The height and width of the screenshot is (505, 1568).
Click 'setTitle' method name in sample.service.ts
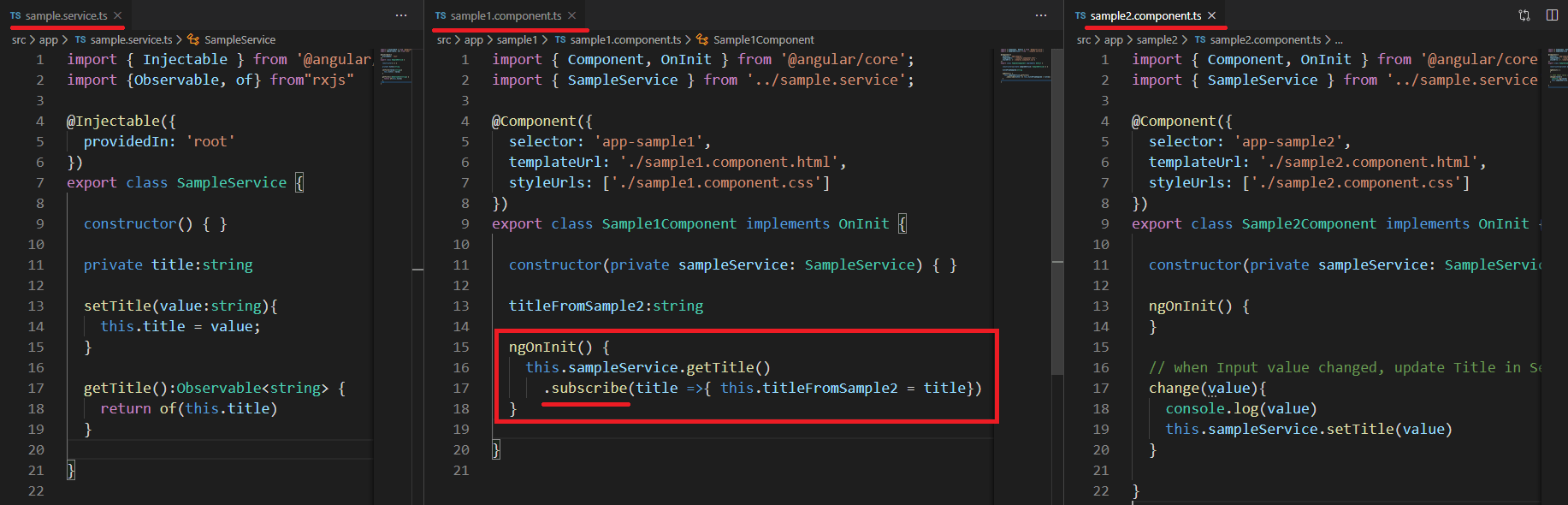click(117, 306)
